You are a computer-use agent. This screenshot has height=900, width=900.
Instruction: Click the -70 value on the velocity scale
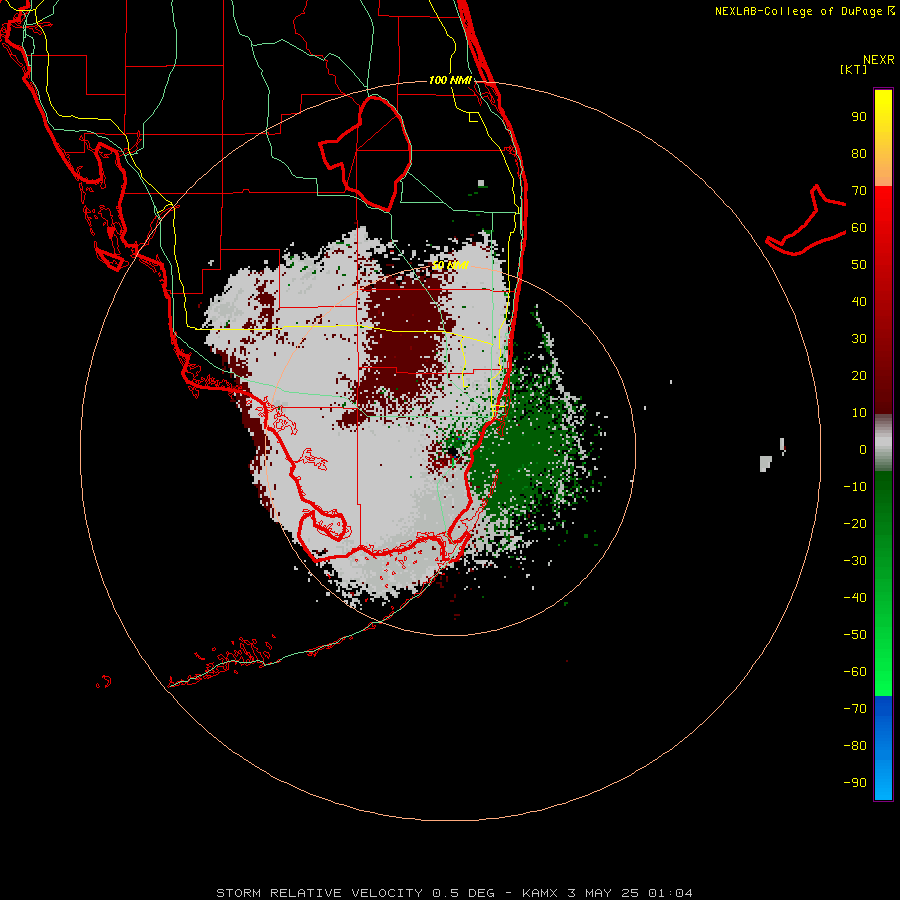(855, 709)
